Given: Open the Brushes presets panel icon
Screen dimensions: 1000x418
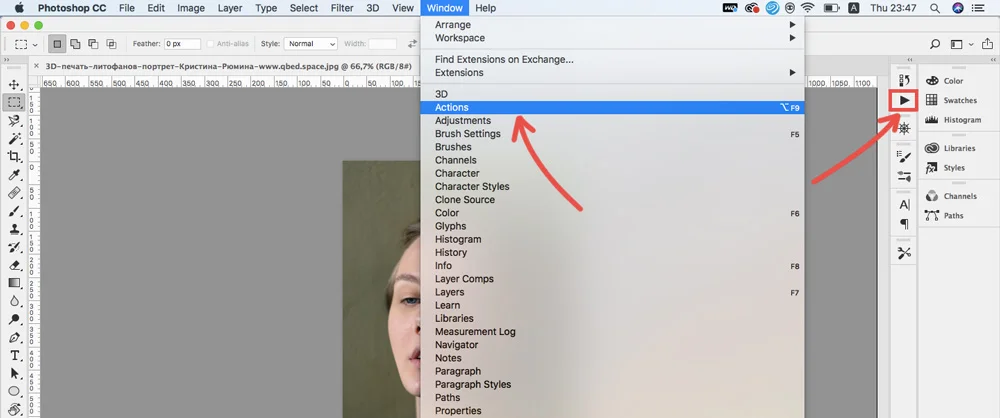Looking at the screenshot, I should click(x=904, y=175).
